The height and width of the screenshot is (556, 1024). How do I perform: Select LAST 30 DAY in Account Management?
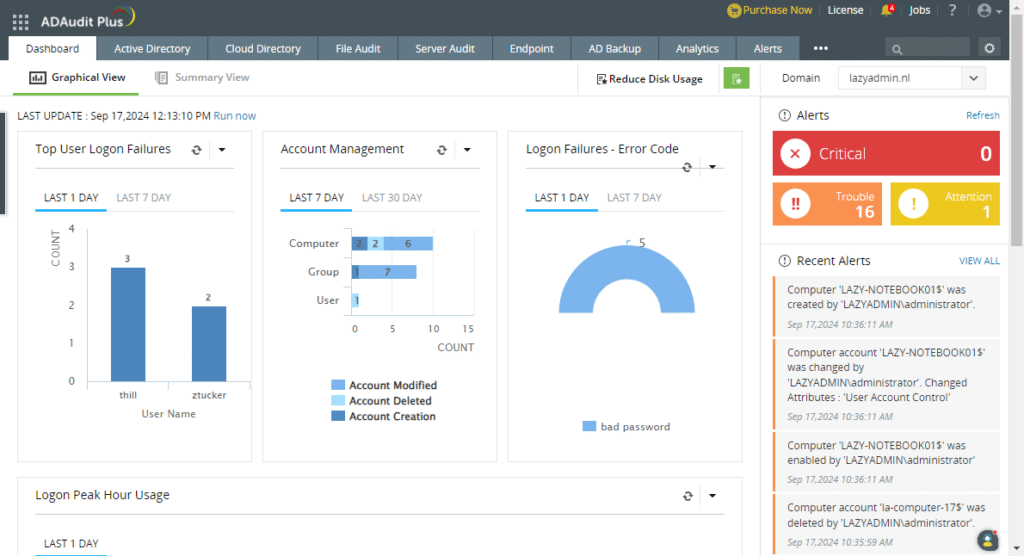pyautogui.click(x=392, y=197)
